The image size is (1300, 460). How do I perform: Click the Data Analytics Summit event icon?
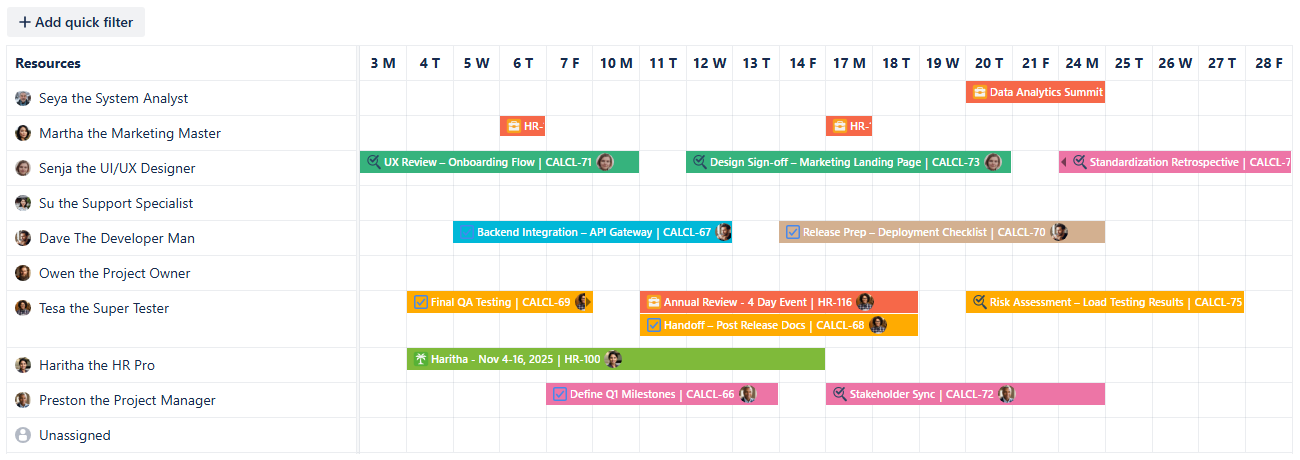(978, 92)
